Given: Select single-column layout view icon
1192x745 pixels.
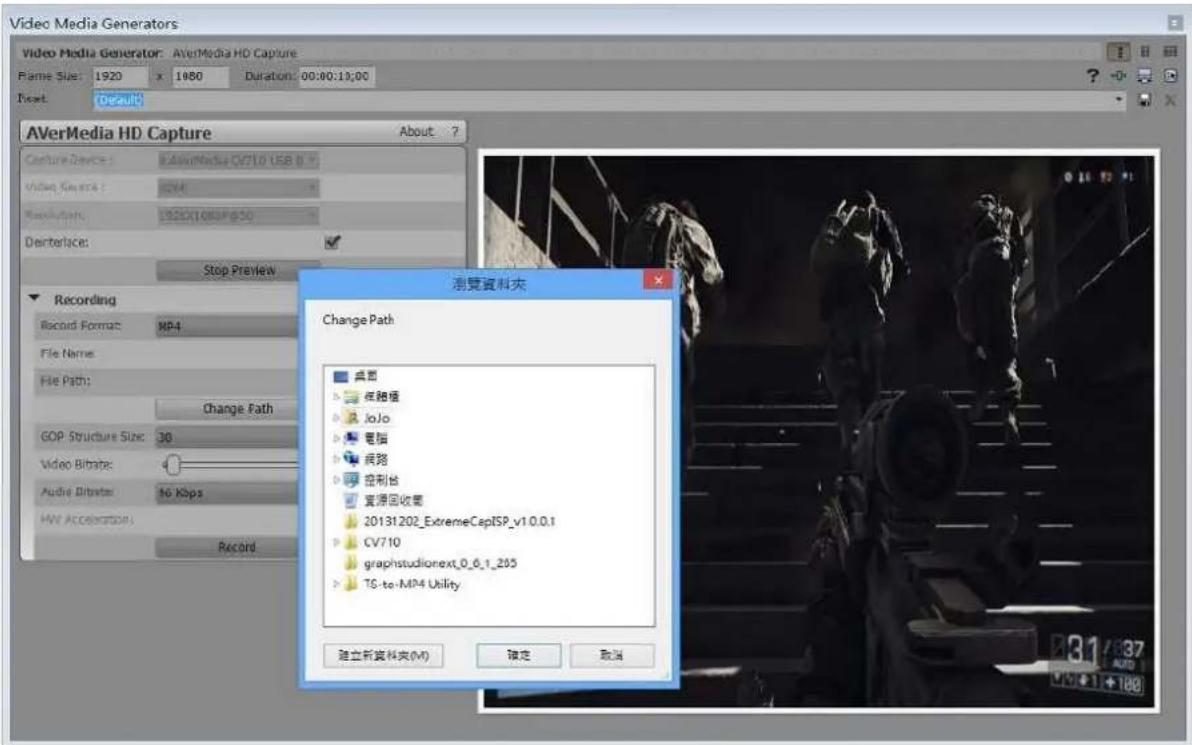Looking at the screenshot, I should click(1118, 52).
